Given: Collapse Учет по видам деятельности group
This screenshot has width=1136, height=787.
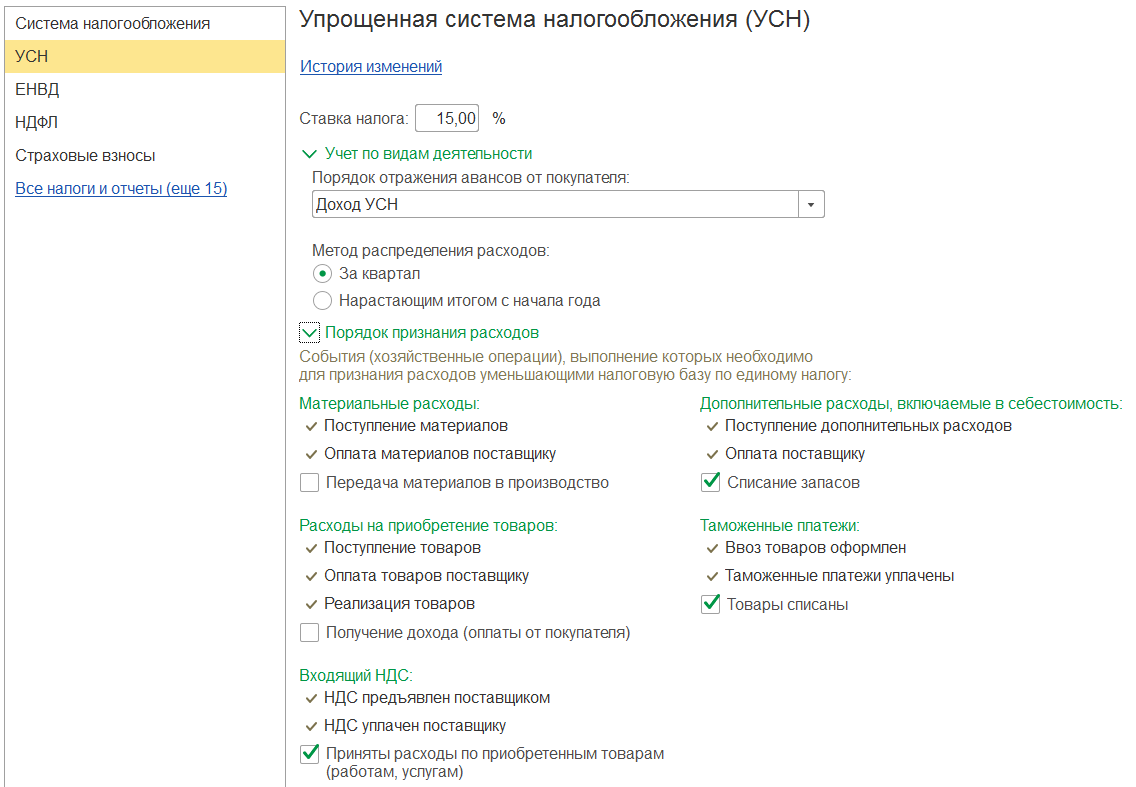Looking at the screenshot, I should coord(309,154).
